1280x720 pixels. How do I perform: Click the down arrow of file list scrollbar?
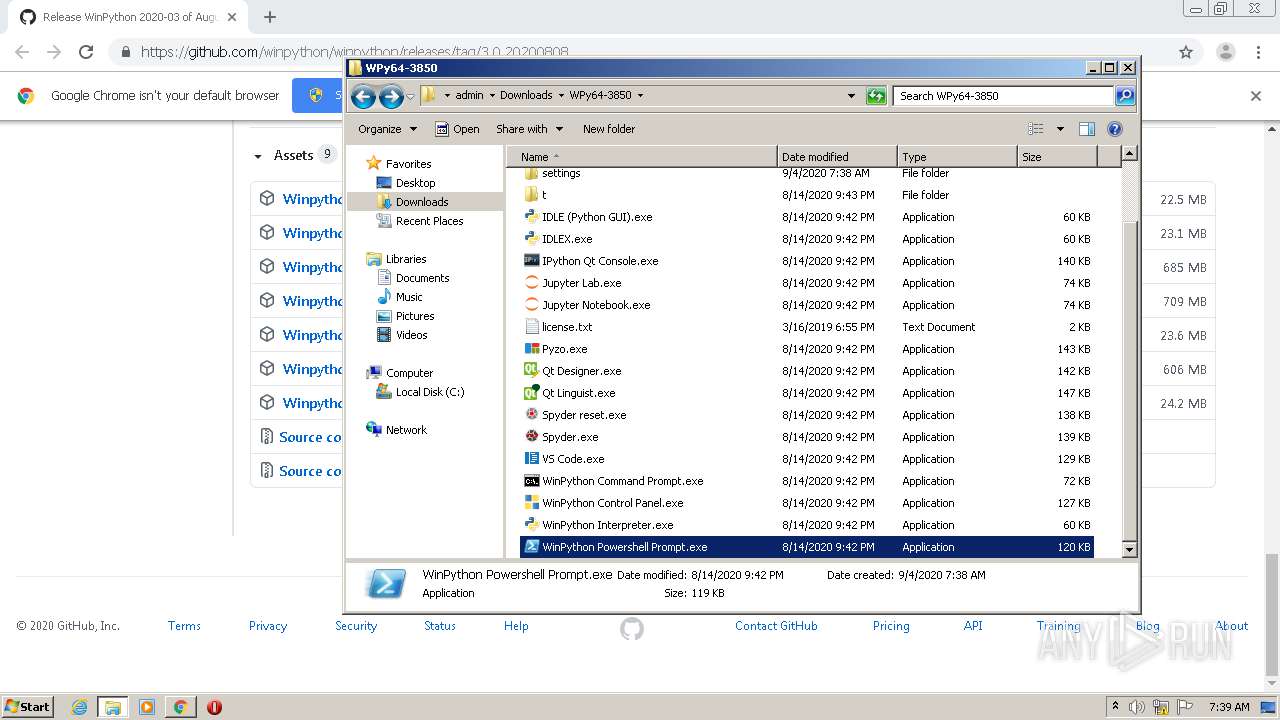pos(1129,549)
